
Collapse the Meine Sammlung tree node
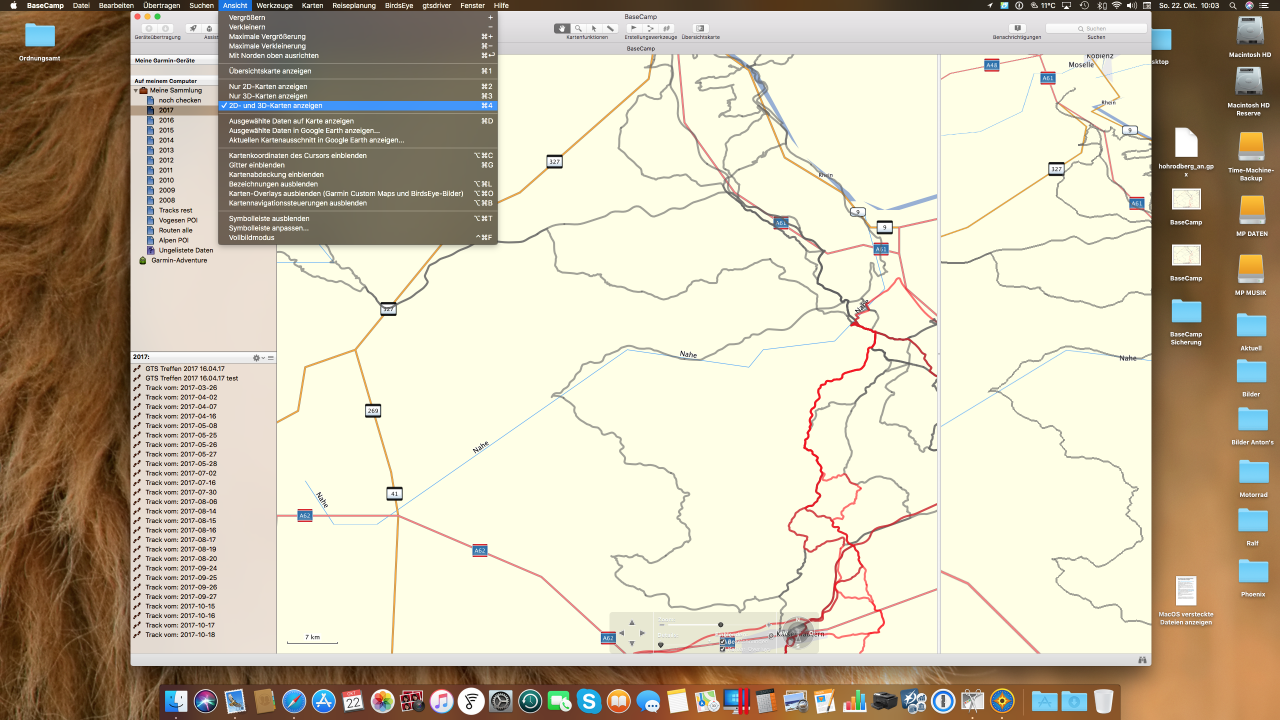pyautogui.click(x=136, y=90)
